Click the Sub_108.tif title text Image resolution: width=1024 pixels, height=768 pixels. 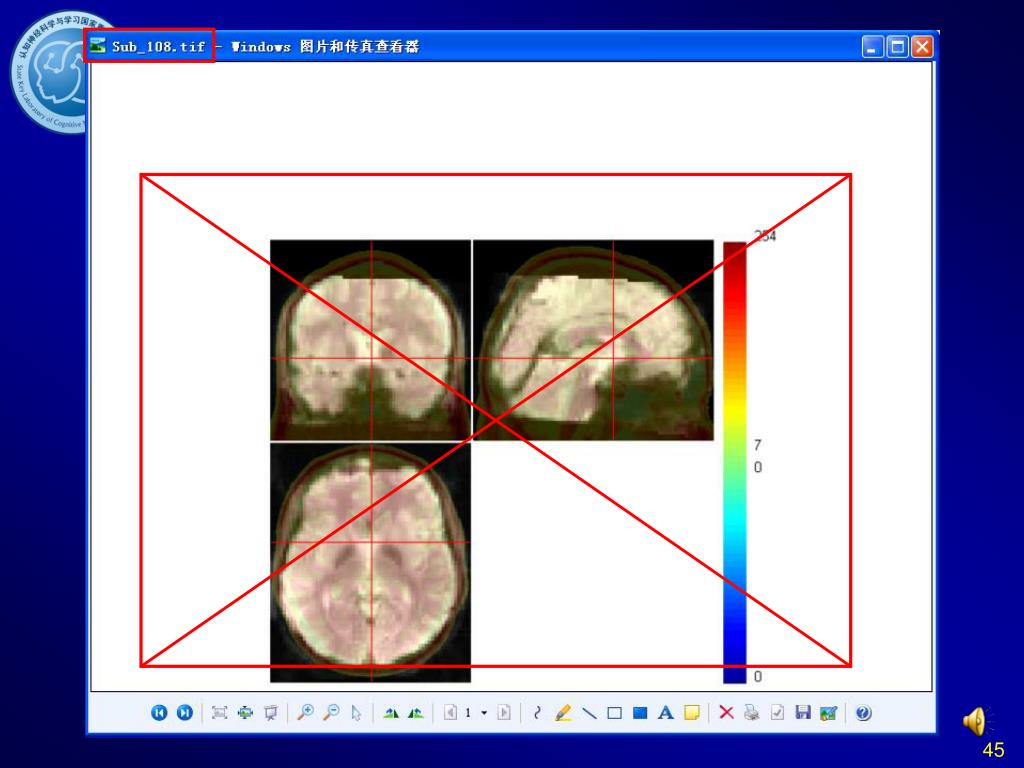tap(158, 46)
